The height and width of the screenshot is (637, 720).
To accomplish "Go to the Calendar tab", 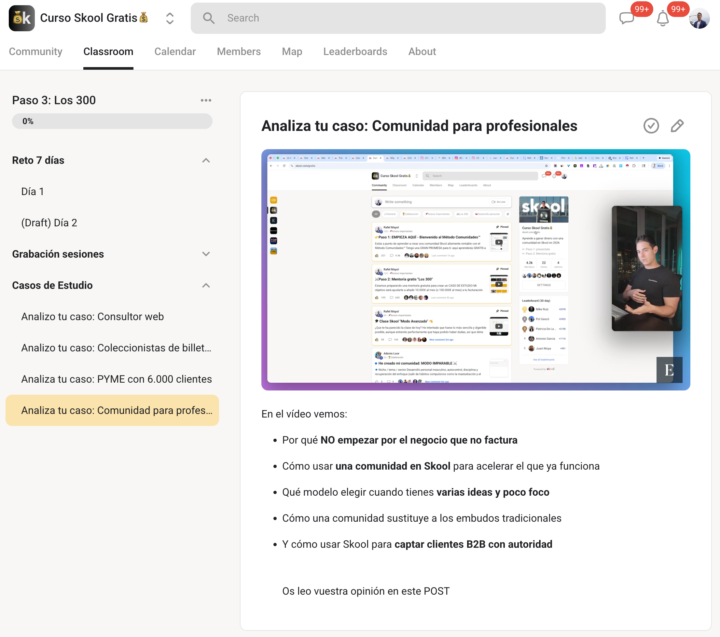I will (x=175, y=51).
